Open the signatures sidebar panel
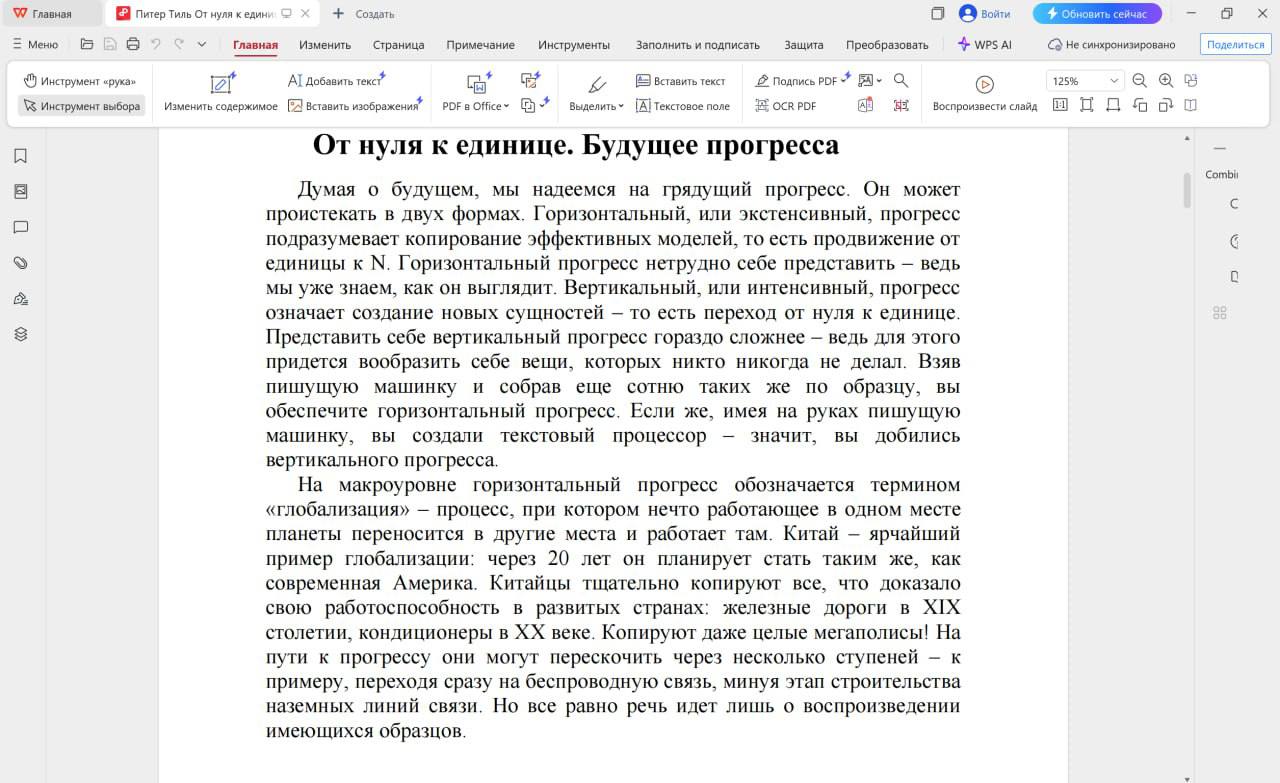The image size is (1280, 783). click(20, 298)
